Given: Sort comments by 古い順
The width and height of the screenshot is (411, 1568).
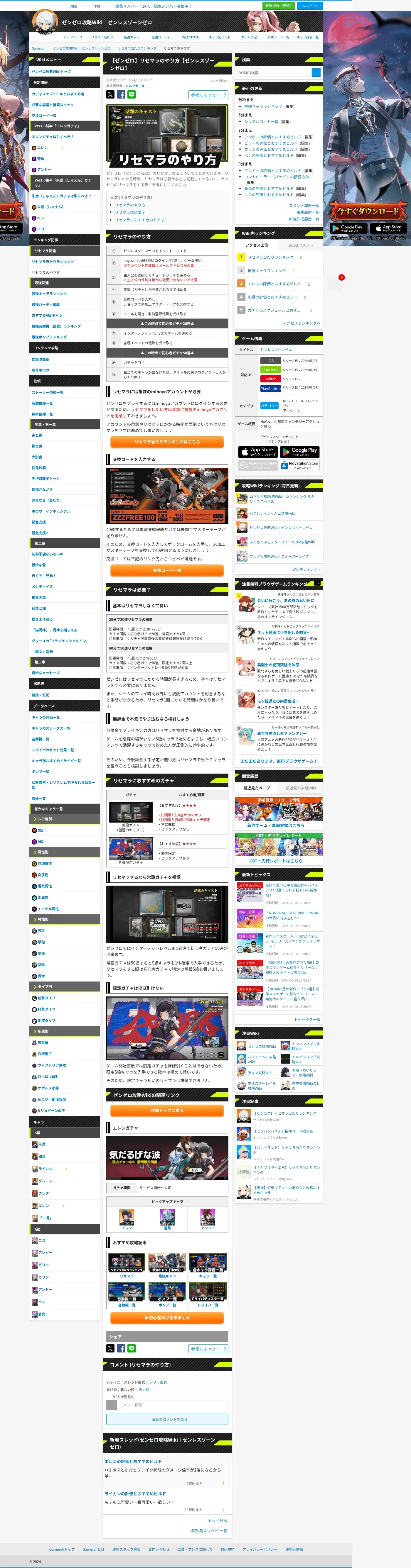Looking at the screenshot, I should click(144, 1390).
